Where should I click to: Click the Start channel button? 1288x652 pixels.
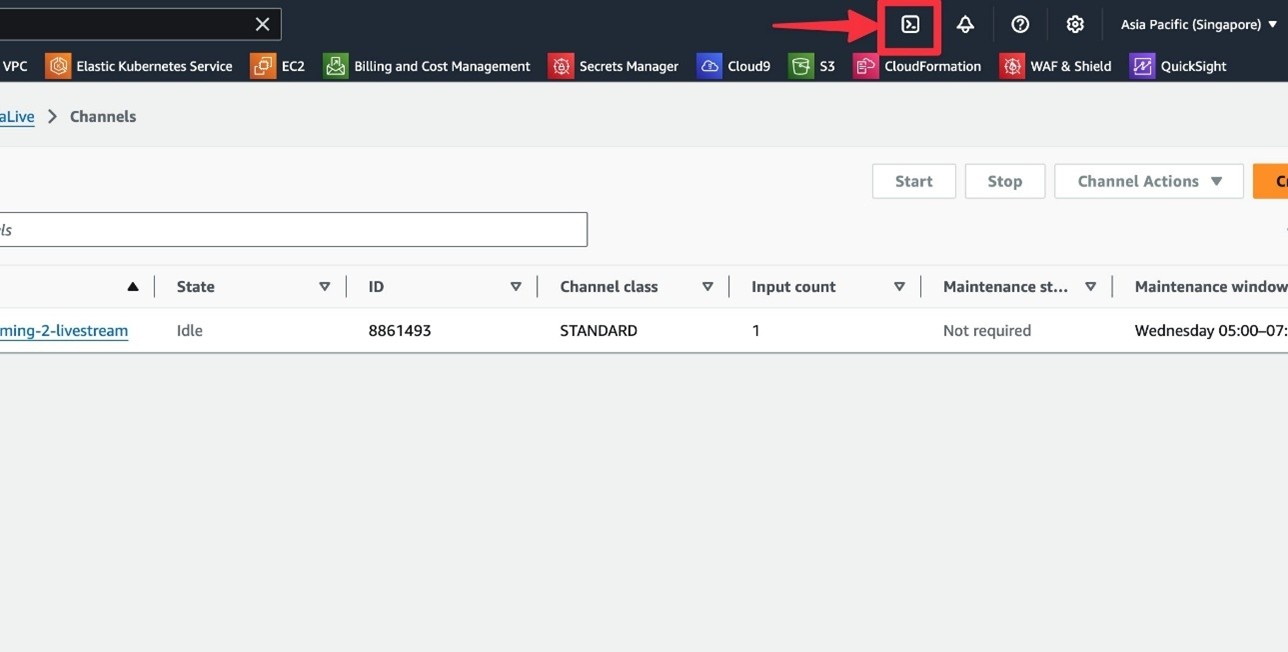(914, 182)
